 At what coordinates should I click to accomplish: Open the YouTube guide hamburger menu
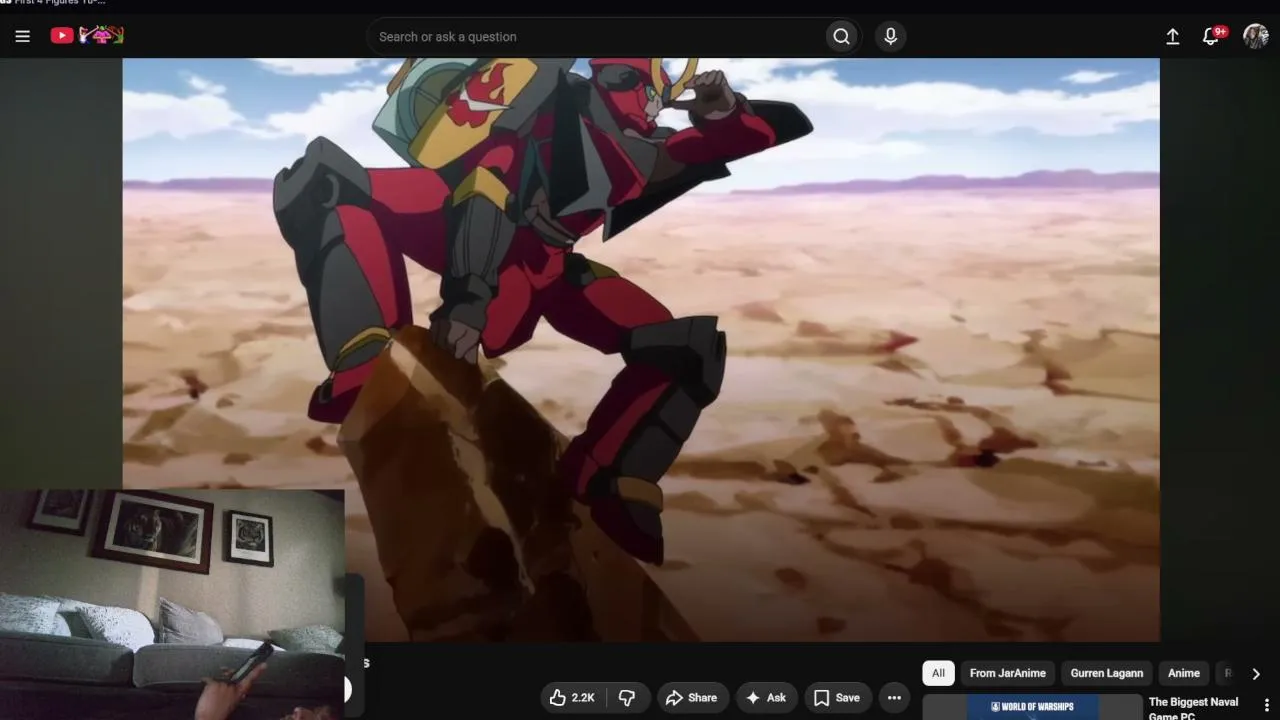[23, 36]
